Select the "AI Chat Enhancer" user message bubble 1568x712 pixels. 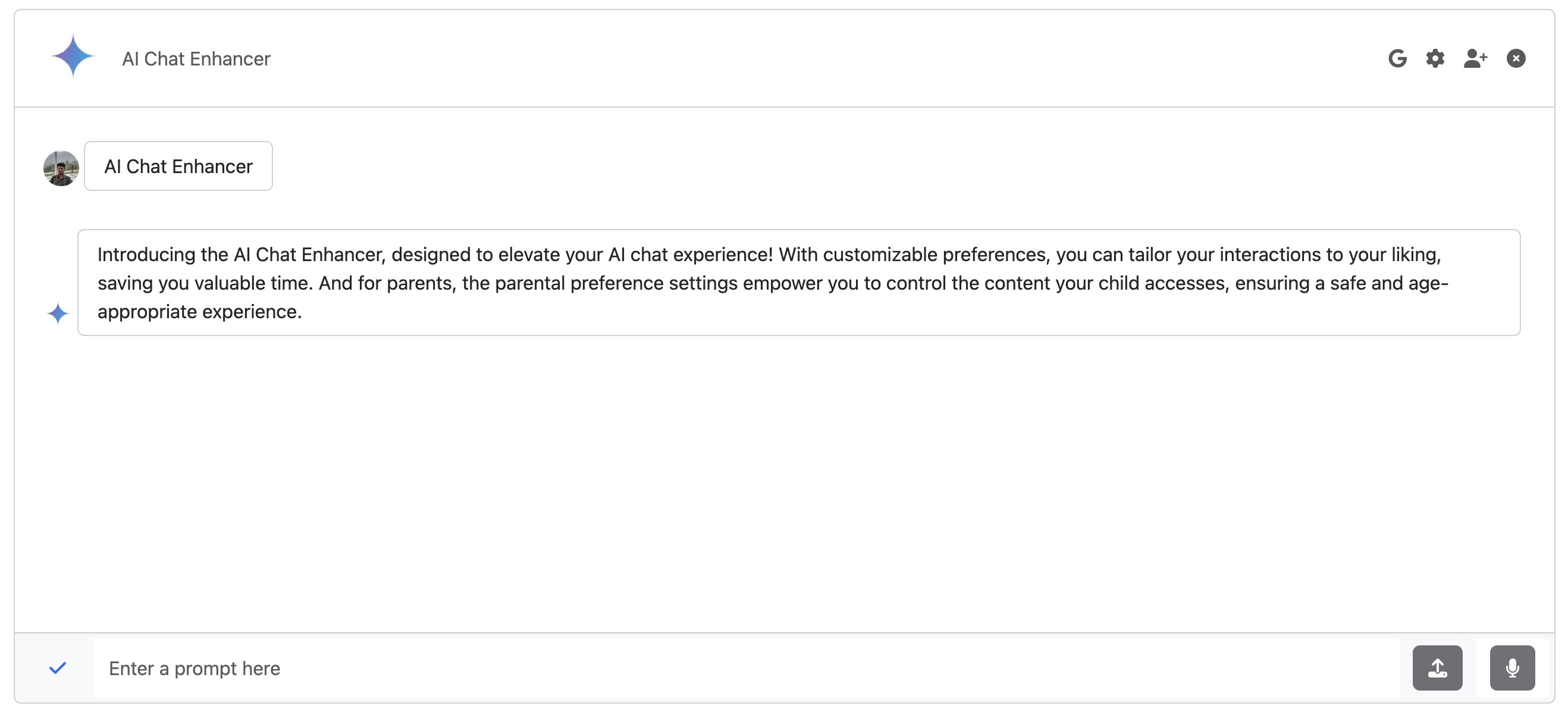[x=178, y=166]
